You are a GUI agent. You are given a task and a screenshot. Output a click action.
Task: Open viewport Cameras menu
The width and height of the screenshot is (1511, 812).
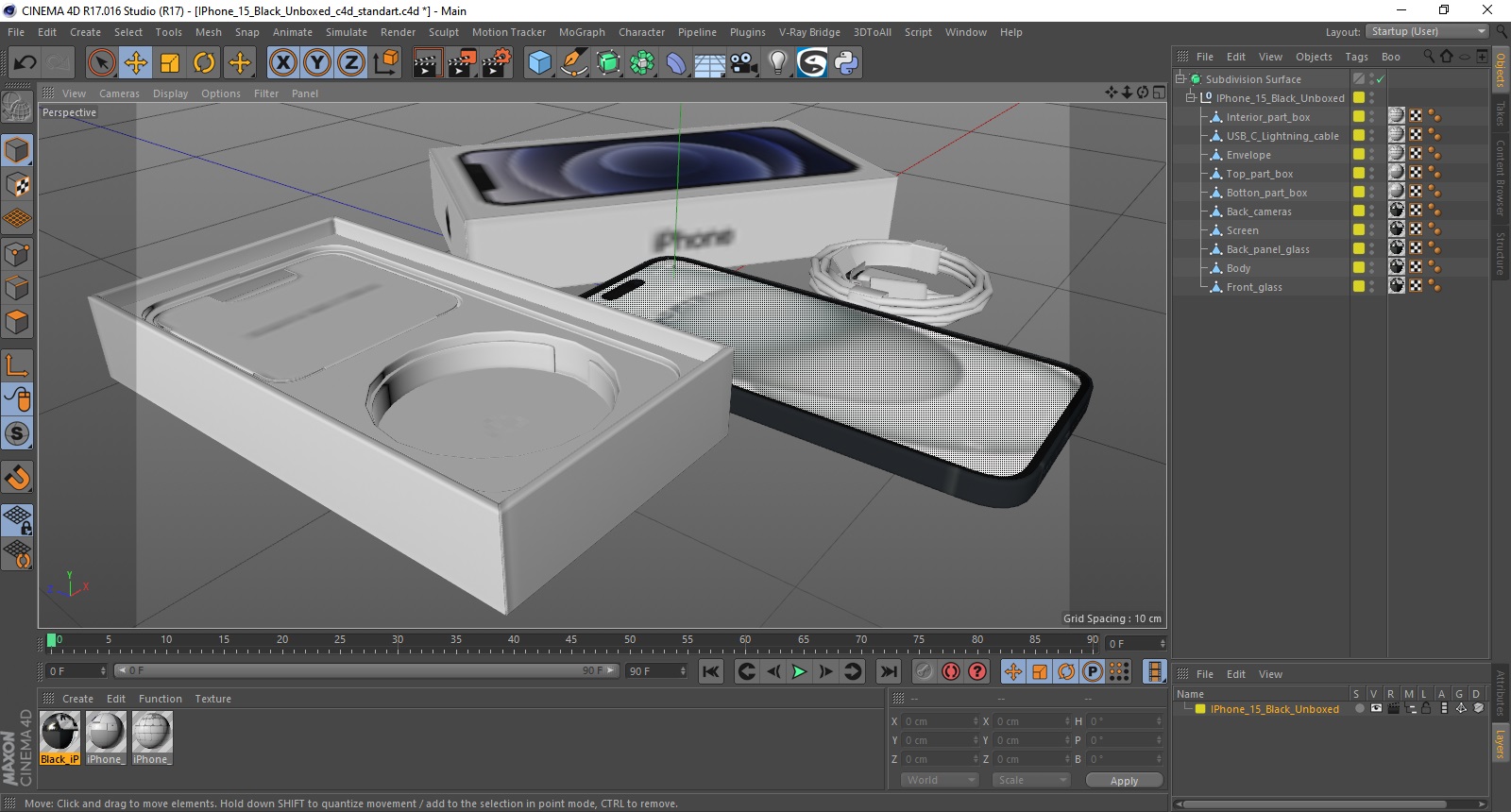click(x=119, y=93)
